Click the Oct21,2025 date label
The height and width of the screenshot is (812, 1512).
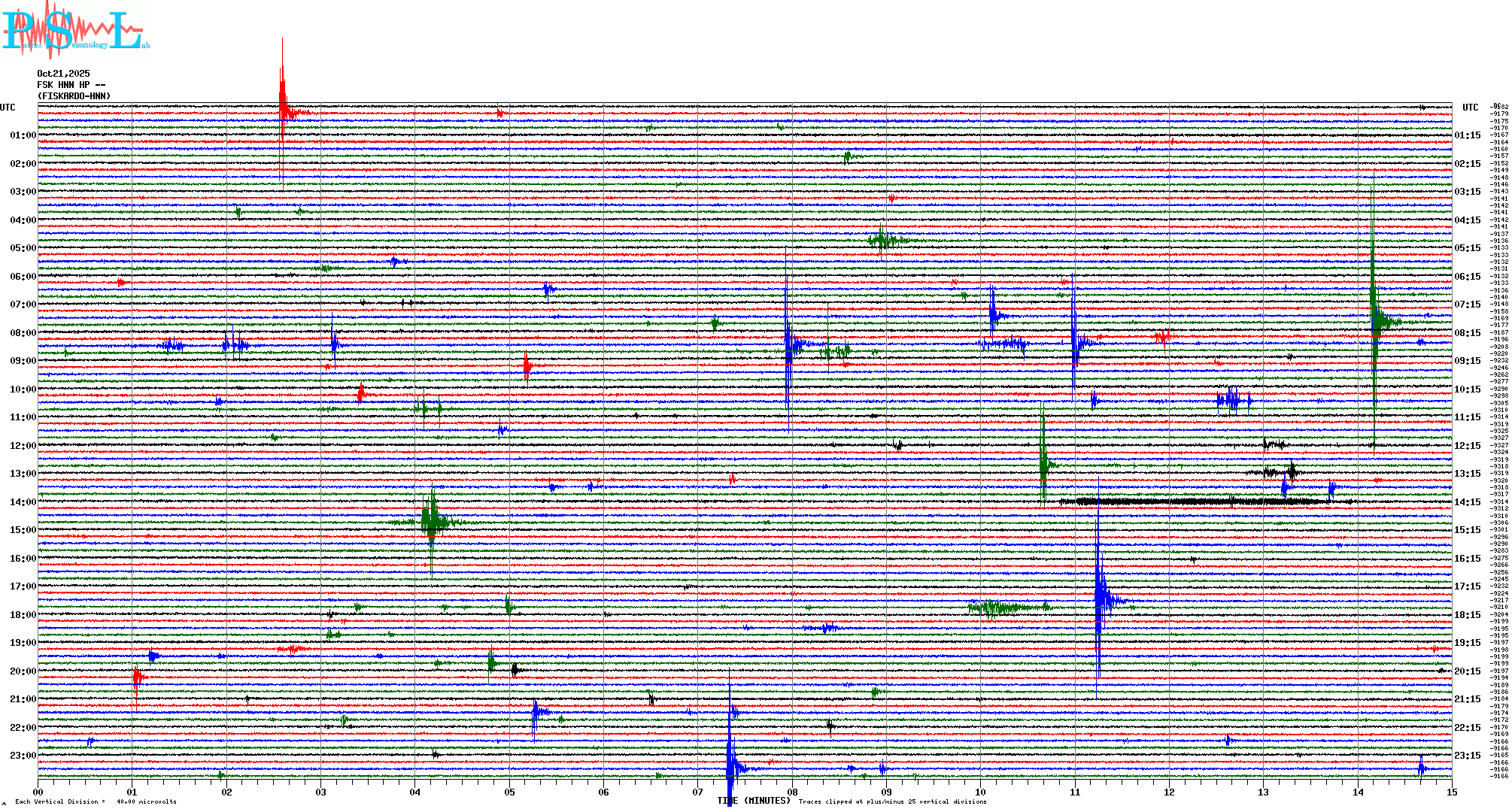click(63, 74)
